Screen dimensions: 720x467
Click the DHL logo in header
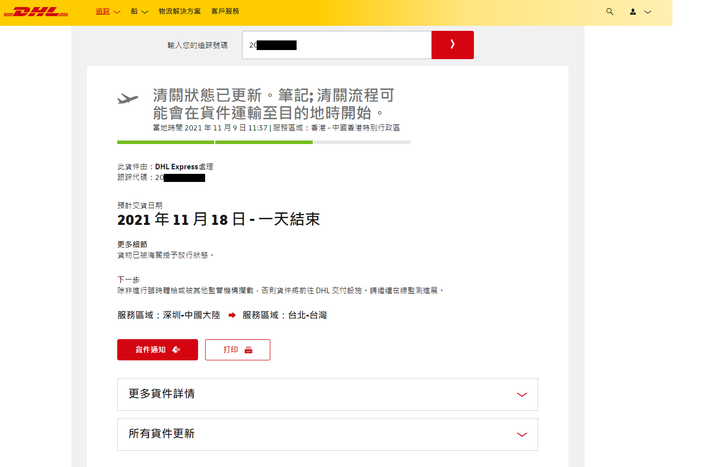point(36,11)
